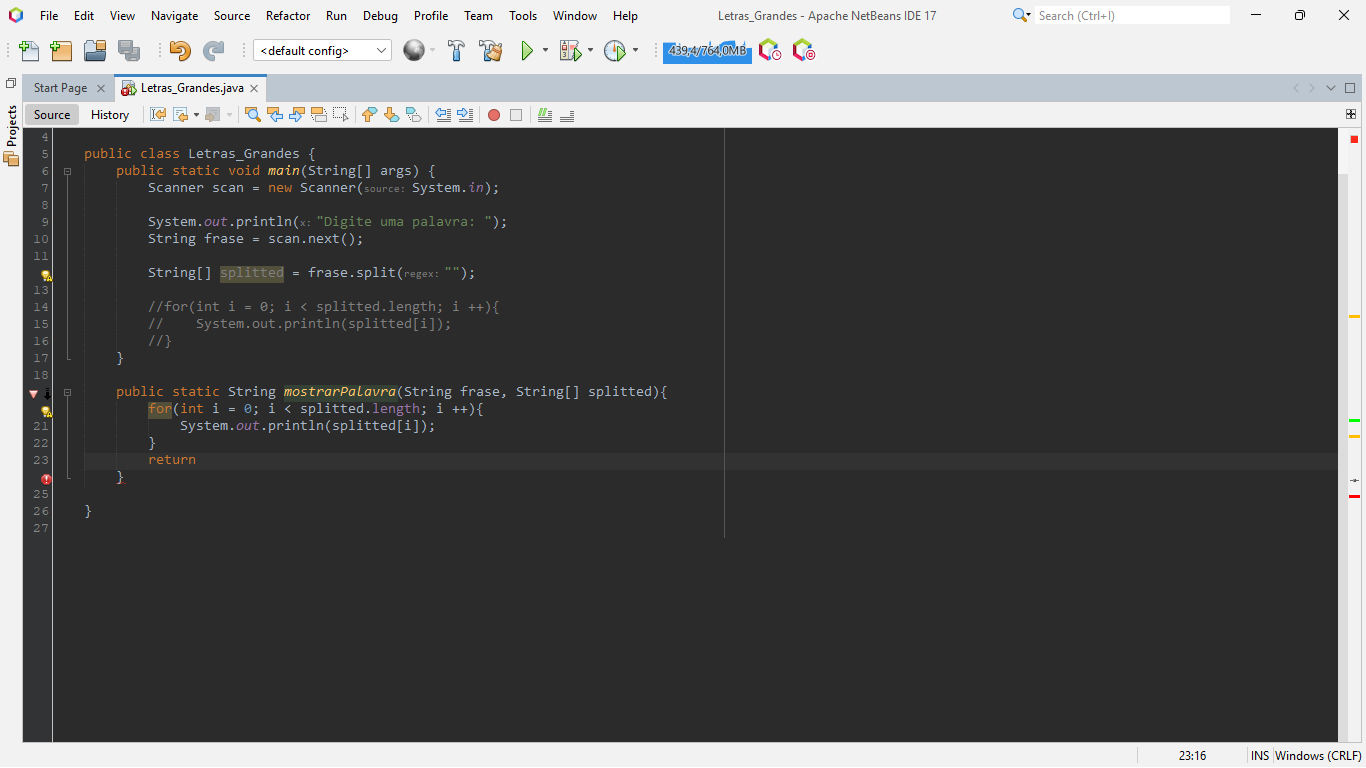Click the Redo arrow icon

coord(213,51)
